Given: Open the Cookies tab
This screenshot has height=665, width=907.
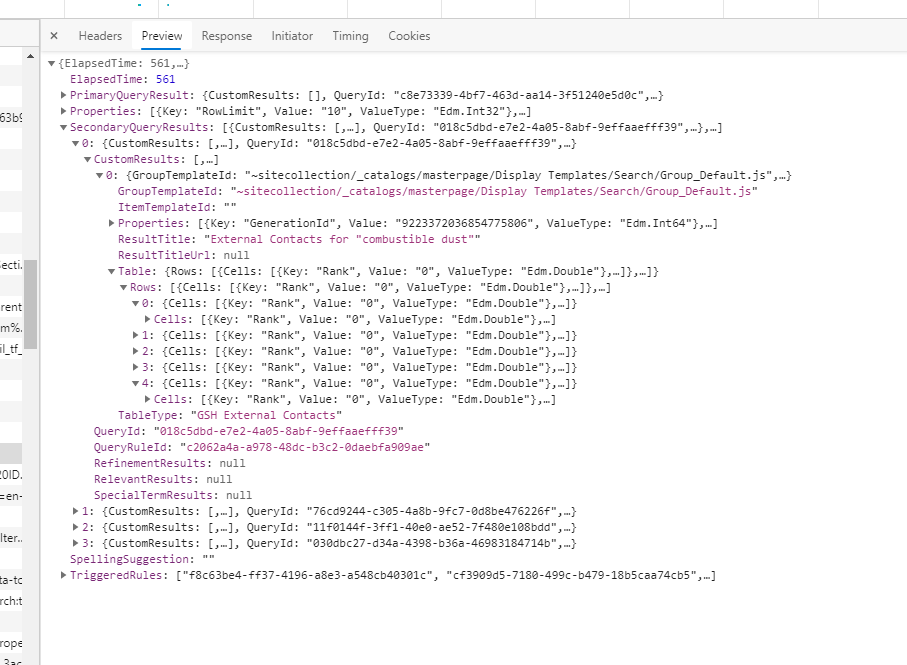Looking at the screenshot, I should click(x=409, y=36).
